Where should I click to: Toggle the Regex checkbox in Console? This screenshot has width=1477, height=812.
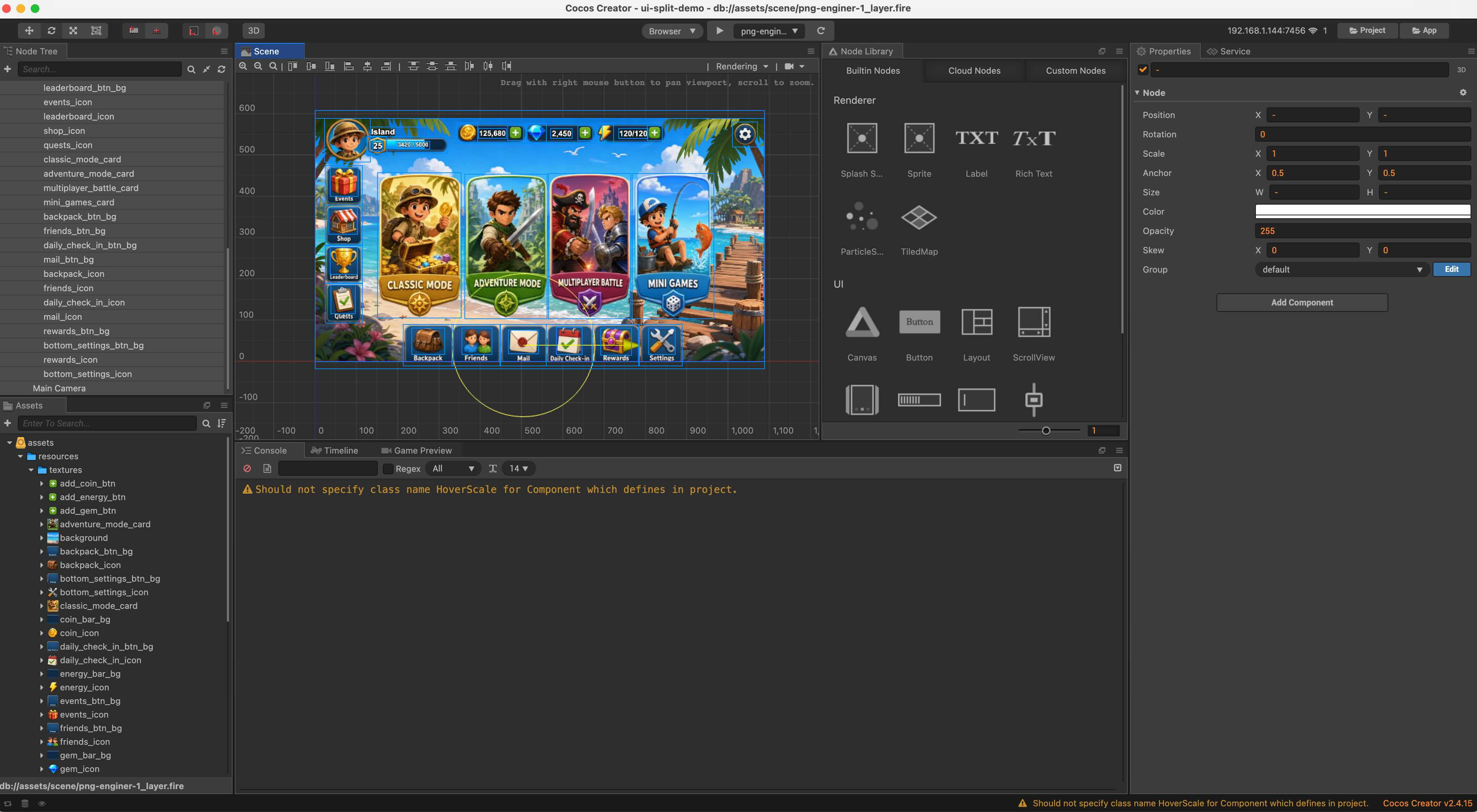tap(387, 469)
